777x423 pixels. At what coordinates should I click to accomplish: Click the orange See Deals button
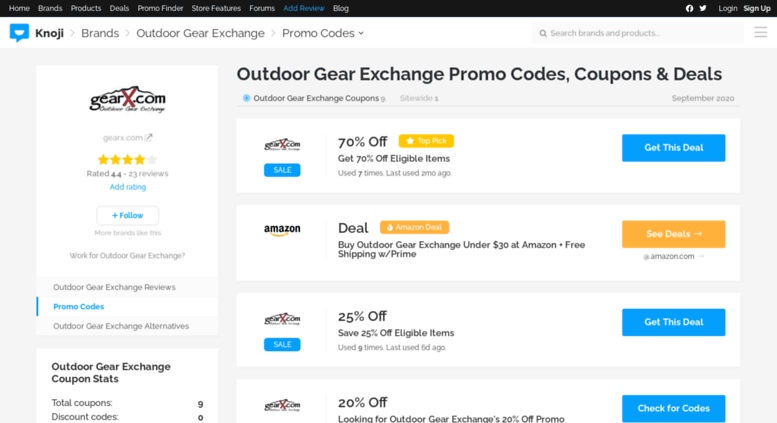(673, 234)
